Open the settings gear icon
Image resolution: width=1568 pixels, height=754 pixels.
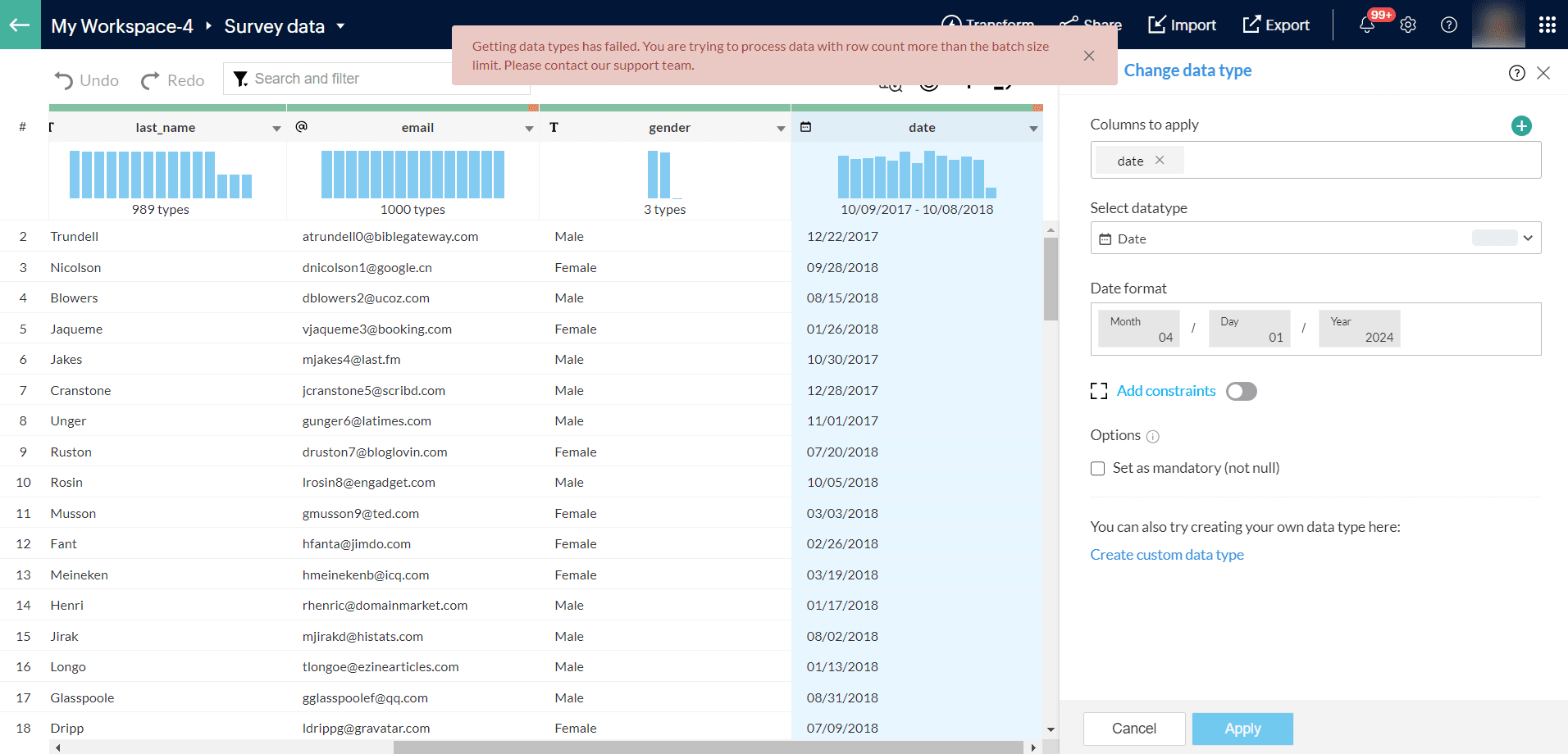(1408, 25)
